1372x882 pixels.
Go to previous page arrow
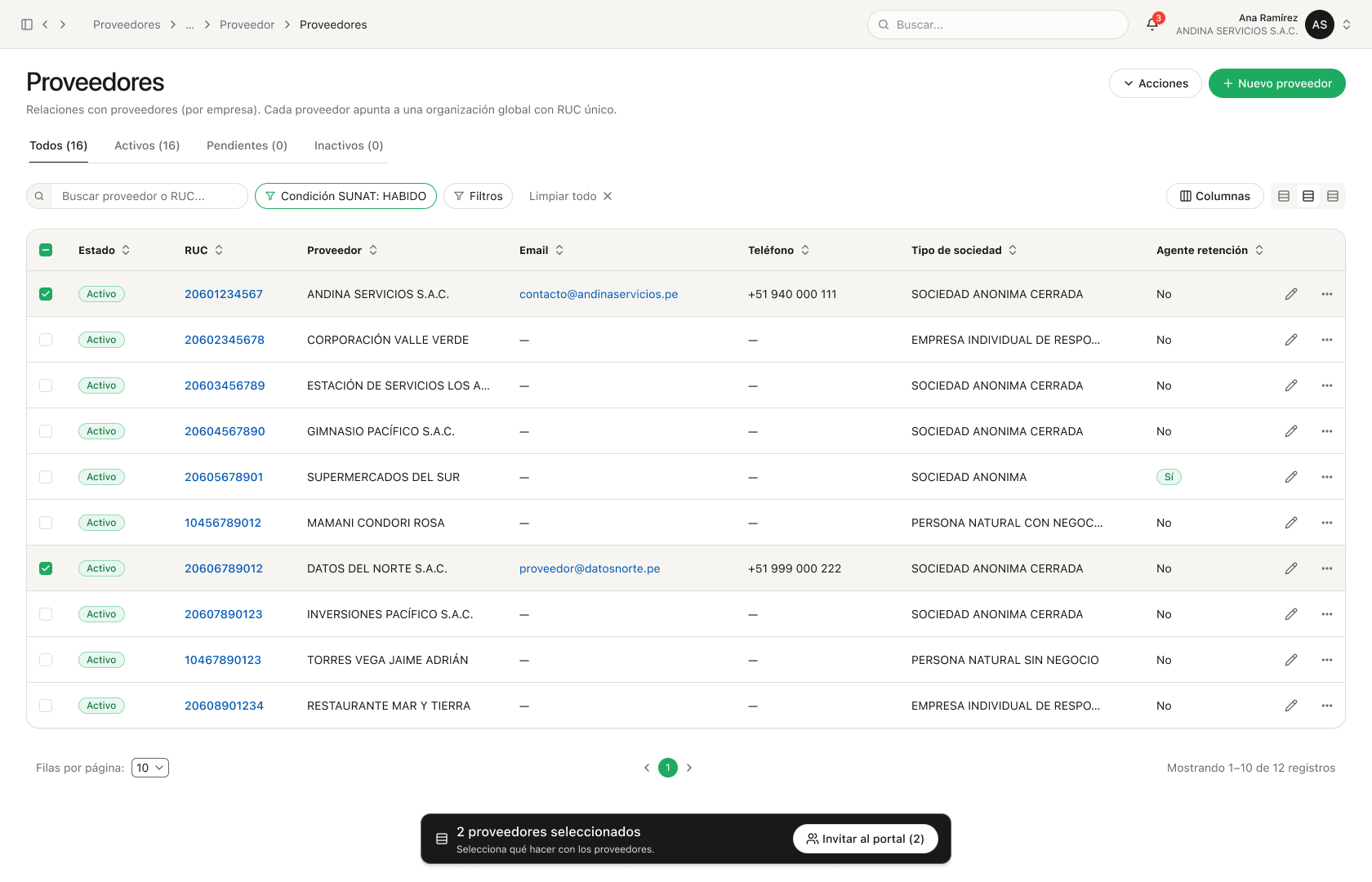coord(647,768)
